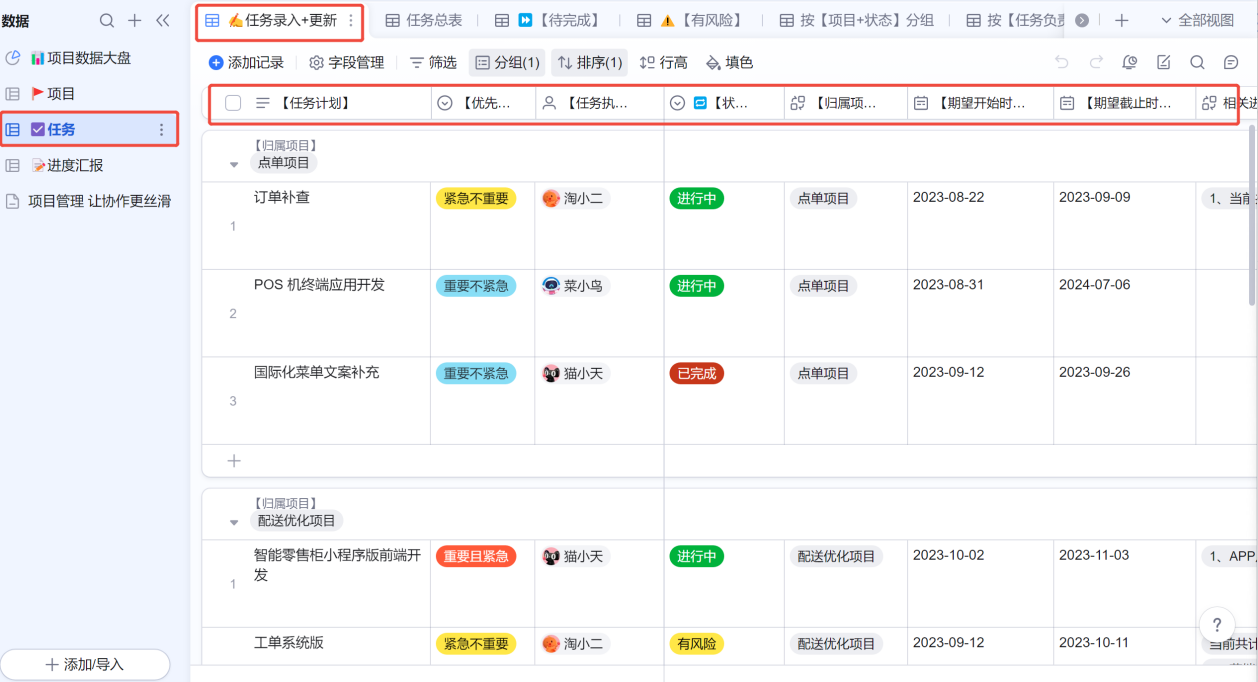
Task: Toggle the 分组(1) grouping option
Action: click(x=507, y=63)
